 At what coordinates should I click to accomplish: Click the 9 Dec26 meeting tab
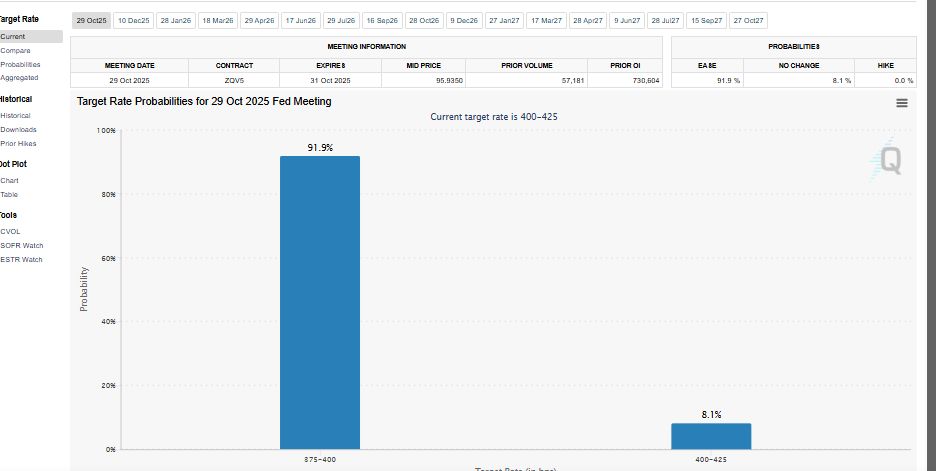(464, 21)
